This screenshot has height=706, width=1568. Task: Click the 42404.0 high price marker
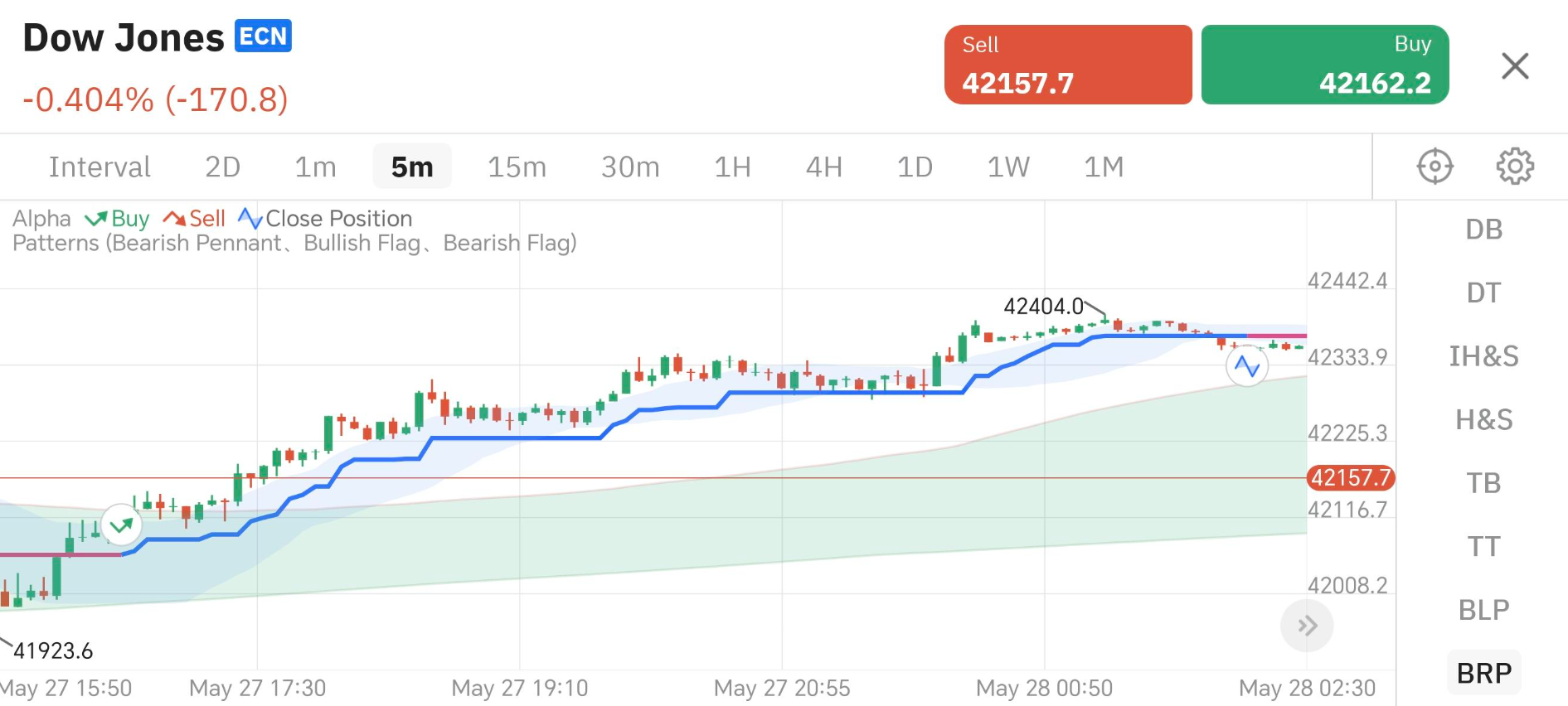click(x=1043, y=307)
